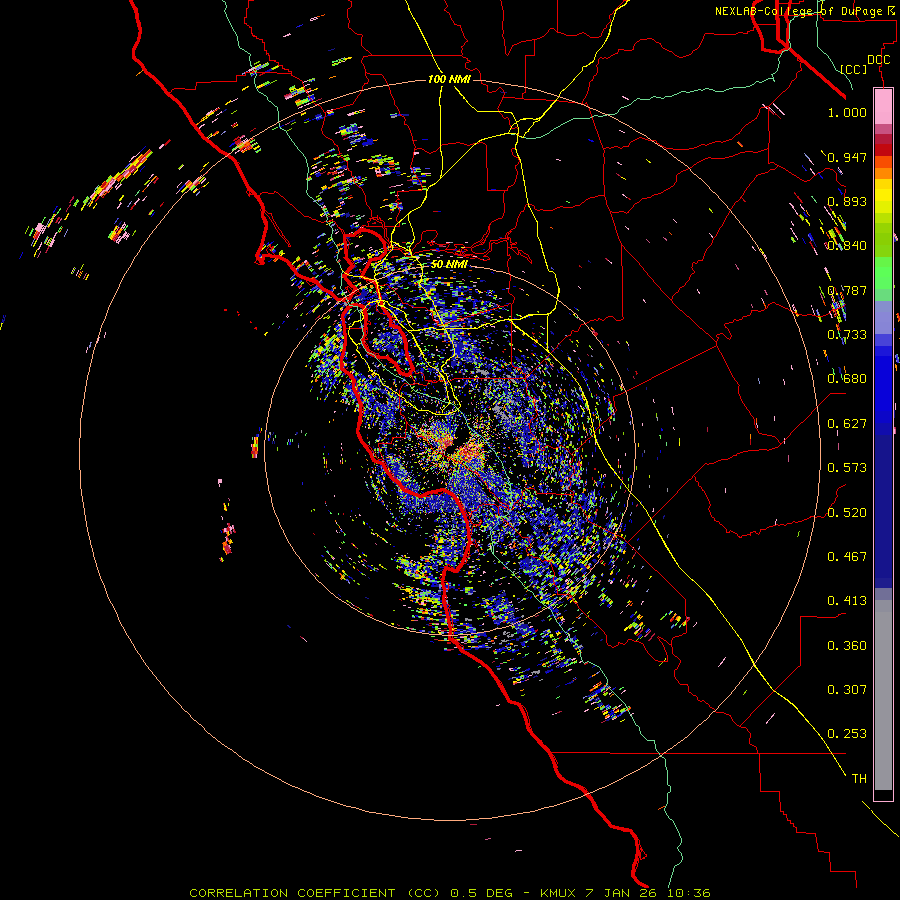Click the 0.787 legend value
Image resolution: width=900 pixels, height=900 pixels.
[847, 290]
